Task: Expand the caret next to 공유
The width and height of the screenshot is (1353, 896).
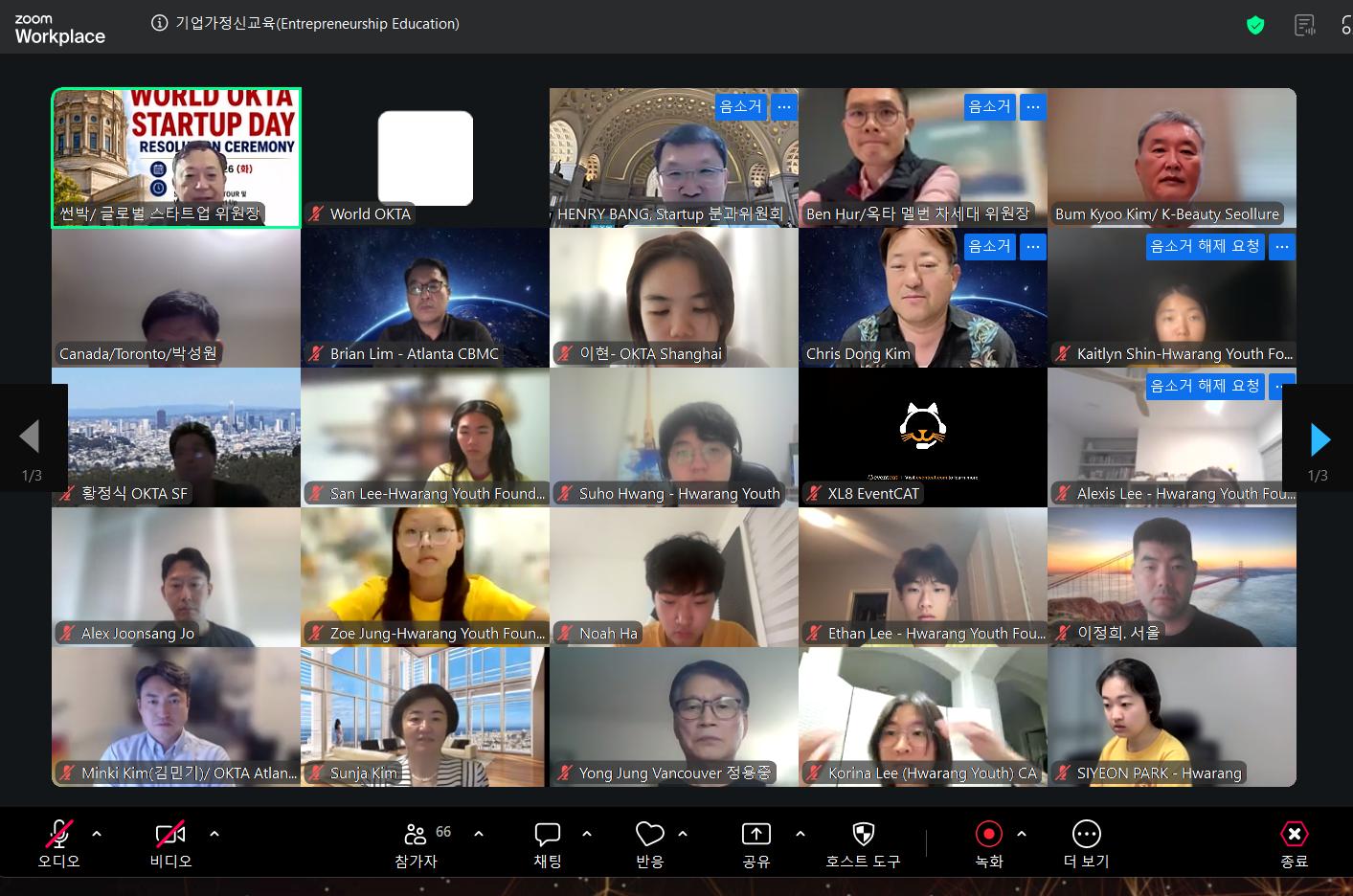Action: (x=801, y=834)
